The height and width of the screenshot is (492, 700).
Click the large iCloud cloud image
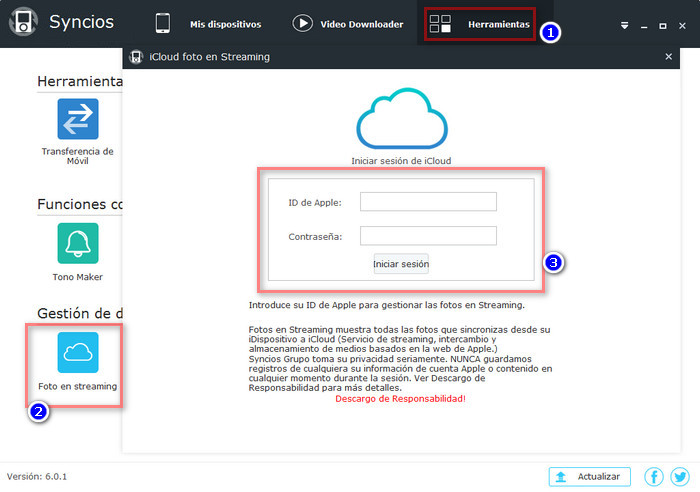coord(398,120)
